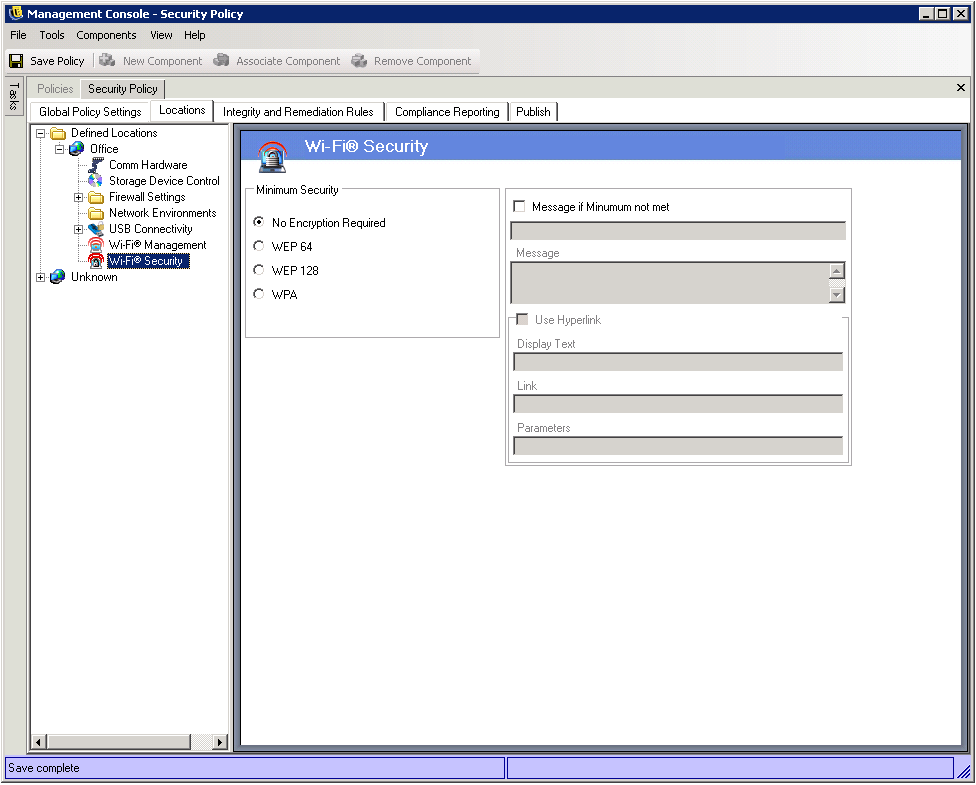Click the Associate Component icon
This screenshot has height=785, width=976.
pos(221,60)
